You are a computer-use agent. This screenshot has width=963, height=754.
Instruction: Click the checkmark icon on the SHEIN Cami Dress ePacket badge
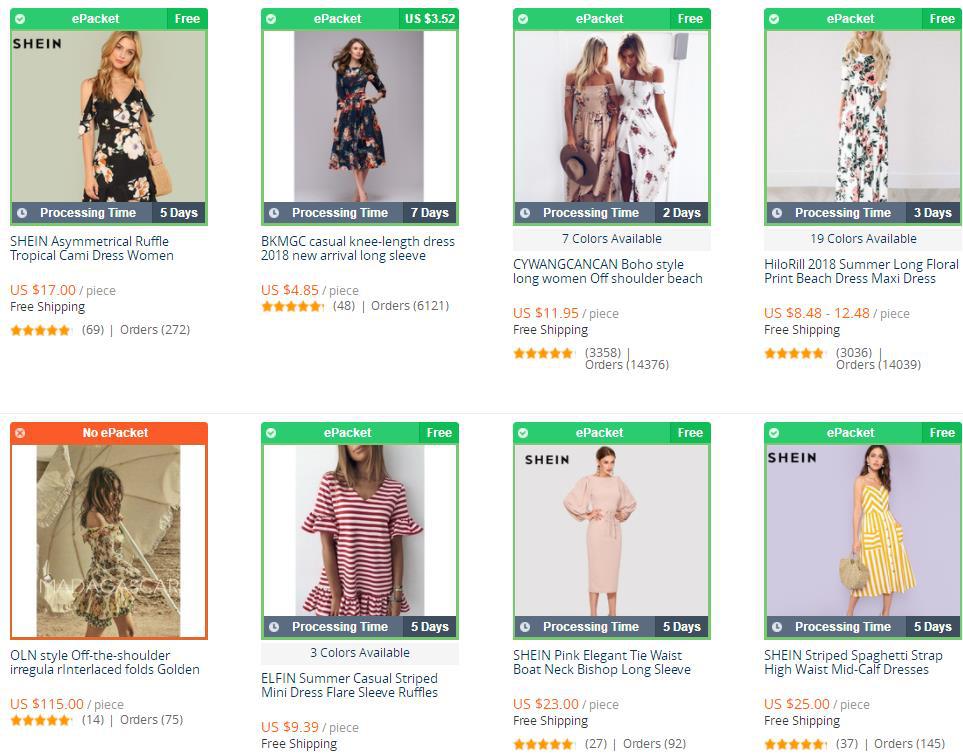click(23, 18)
